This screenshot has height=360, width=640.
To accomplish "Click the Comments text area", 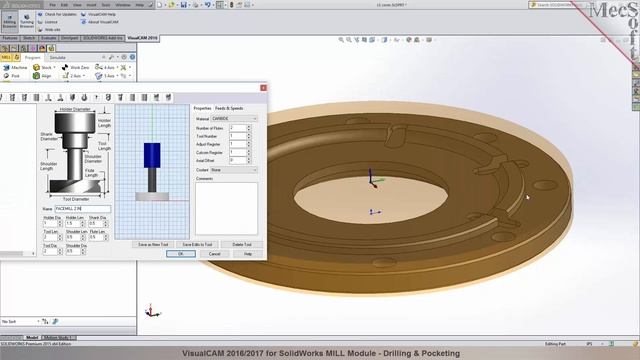I will 227,209.
